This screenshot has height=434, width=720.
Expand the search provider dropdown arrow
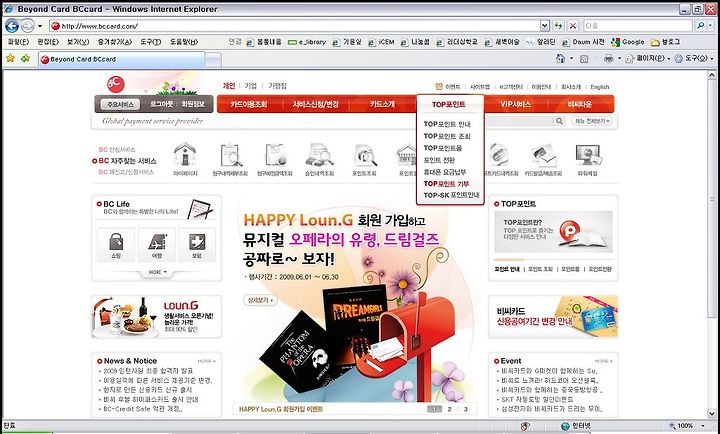pyautogui.click(x=711, y=26)
